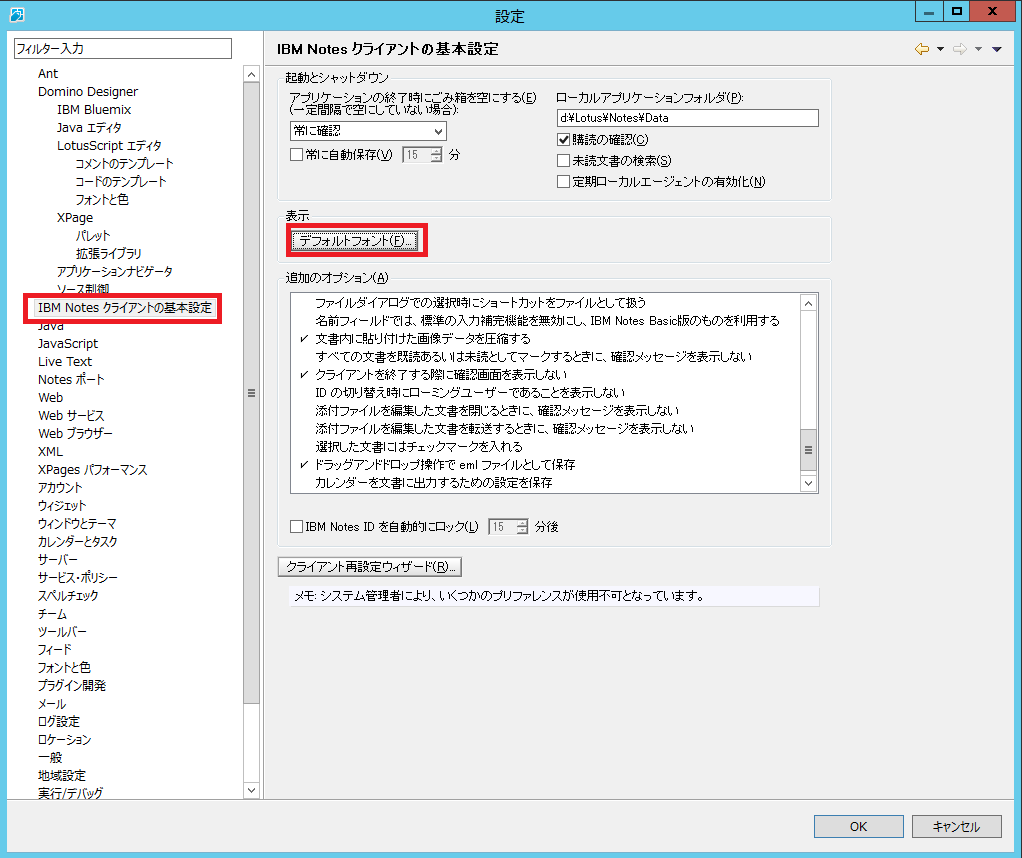
Task: Select コメントのテンプレート tree item
Action: [124, 164]
